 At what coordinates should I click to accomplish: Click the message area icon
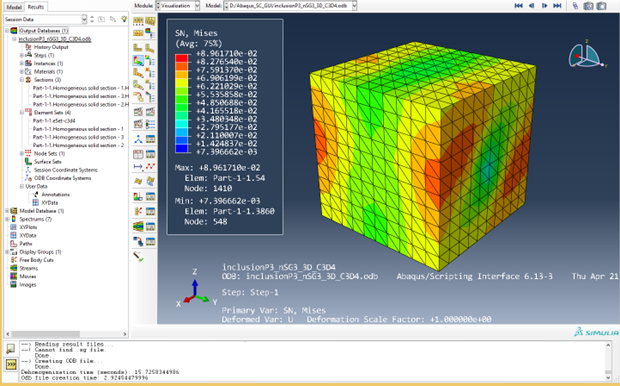[11, 349]
